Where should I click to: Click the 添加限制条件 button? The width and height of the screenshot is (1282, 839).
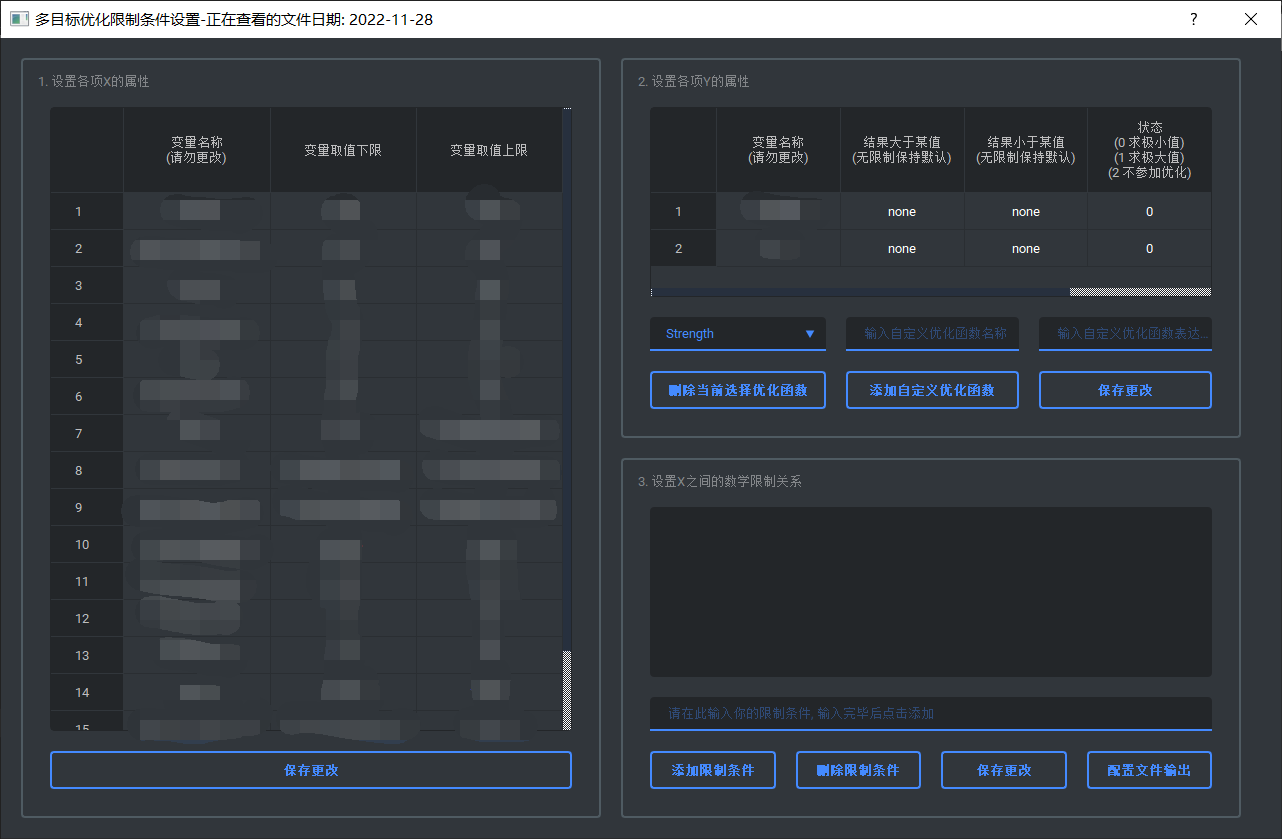click(713, 770)
